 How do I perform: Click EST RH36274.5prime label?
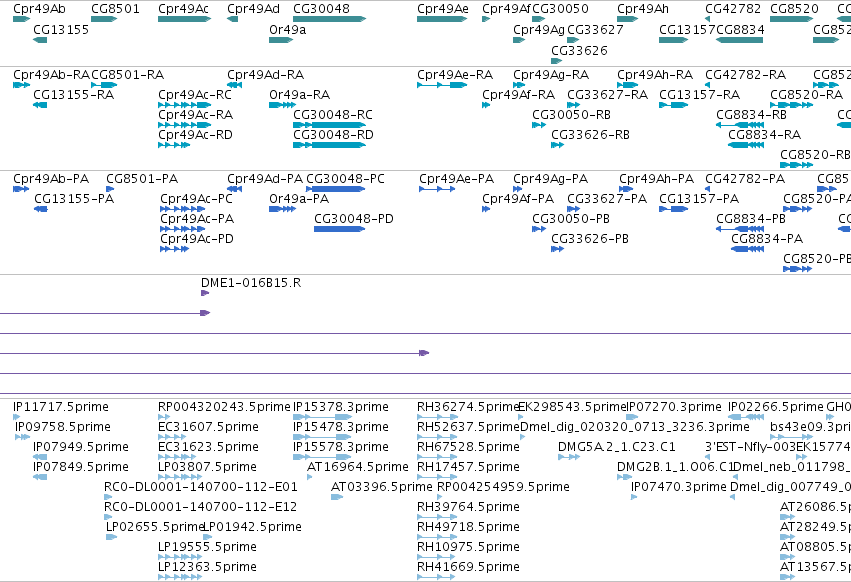[468, 407]
